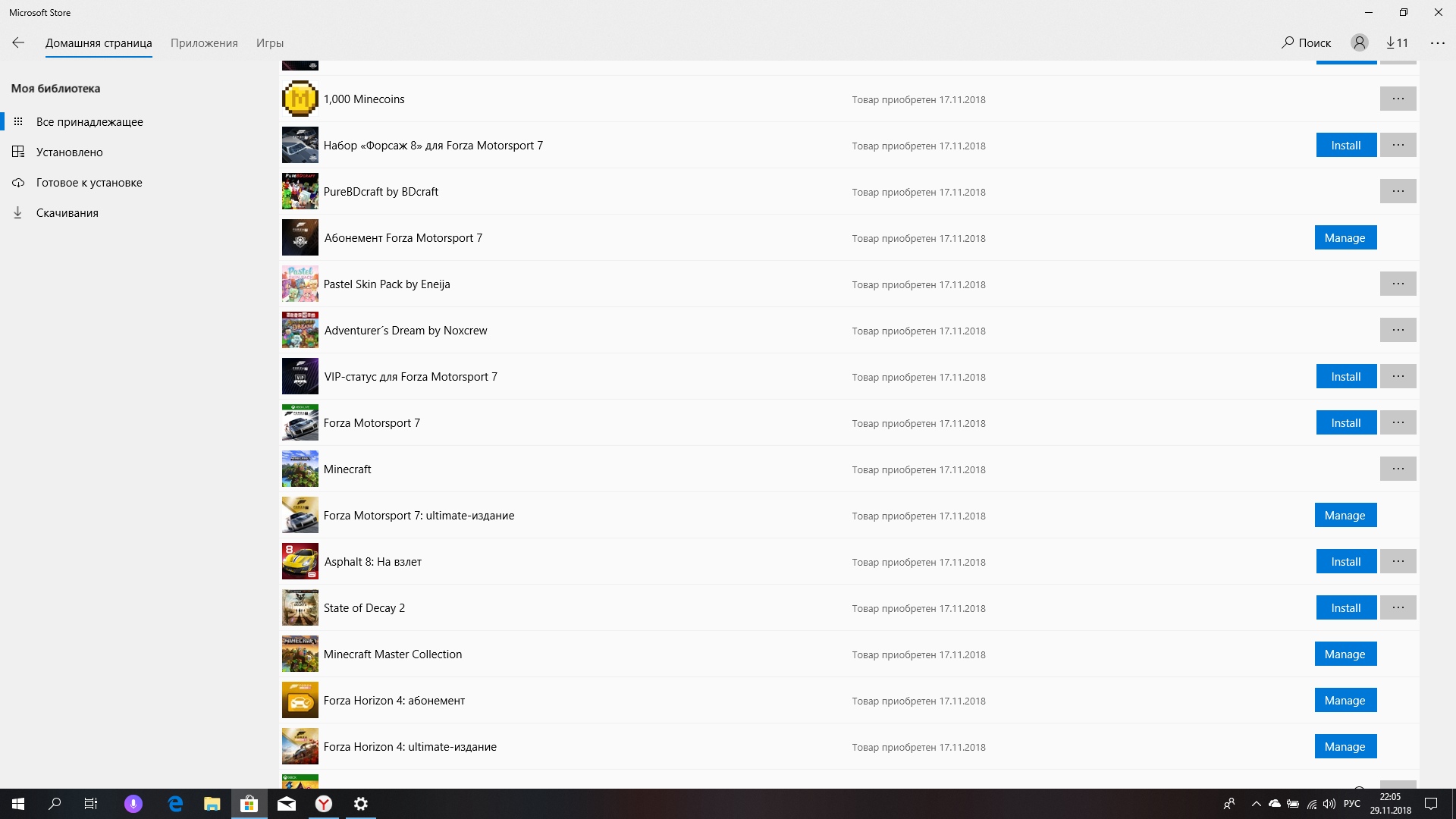
Task: Click the State of Decay 2 icon
Action: pos(300,607)
